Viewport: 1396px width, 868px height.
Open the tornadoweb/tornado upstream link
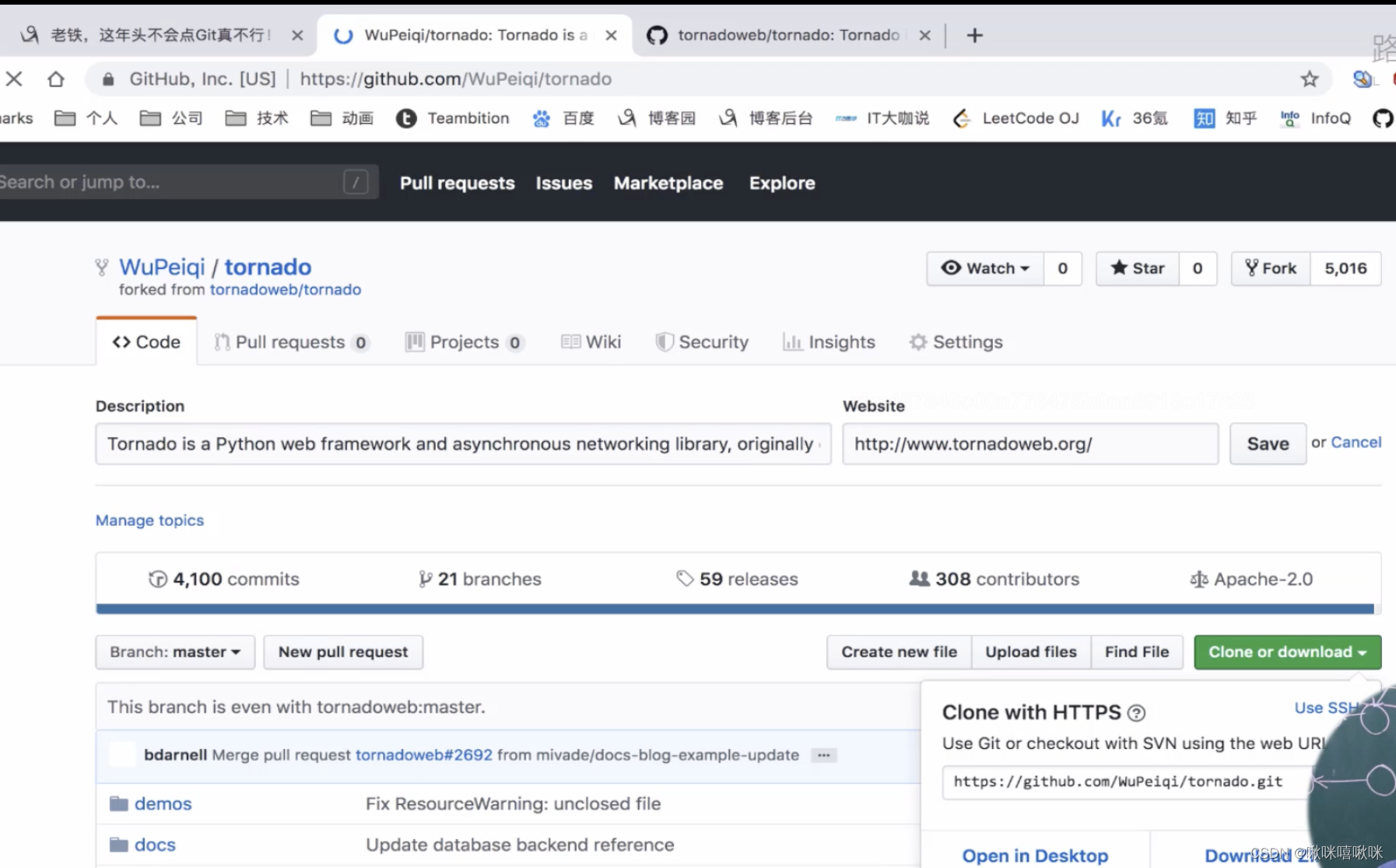pyautogui.click(x=286, y=289)
